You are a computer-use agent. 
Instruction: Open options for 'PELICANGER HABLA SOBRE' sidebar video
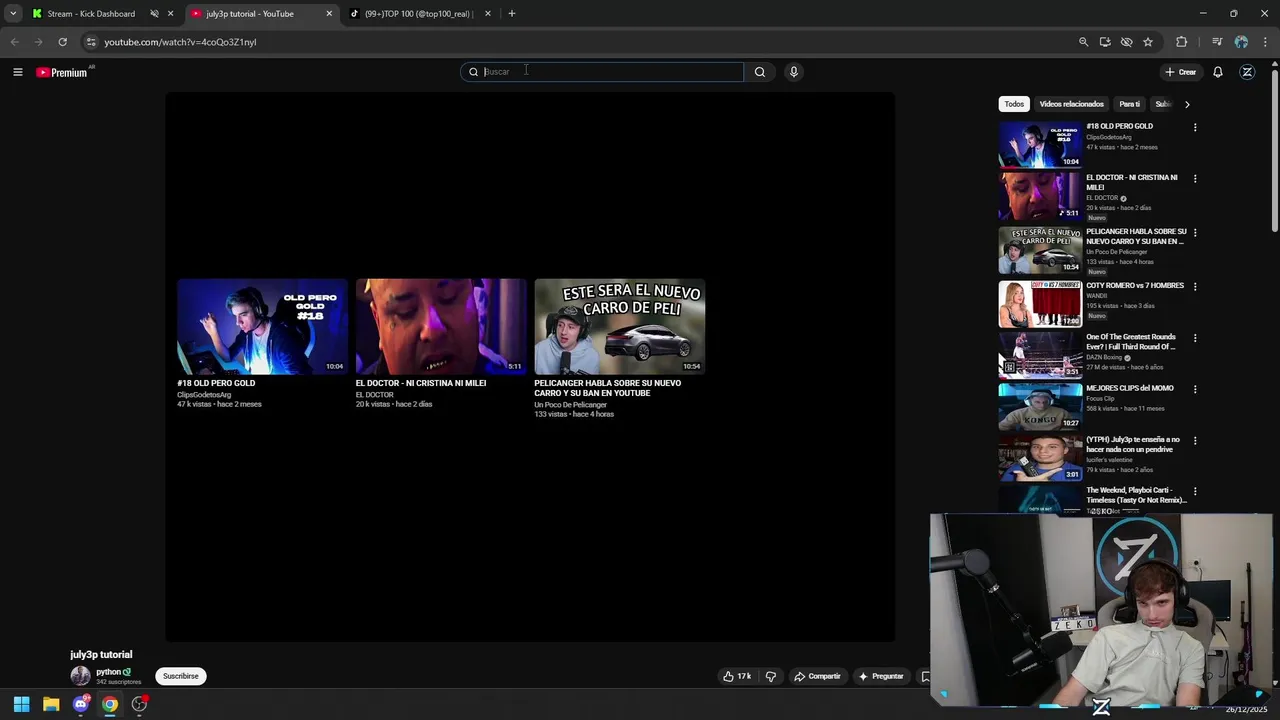pos(1195,233)
